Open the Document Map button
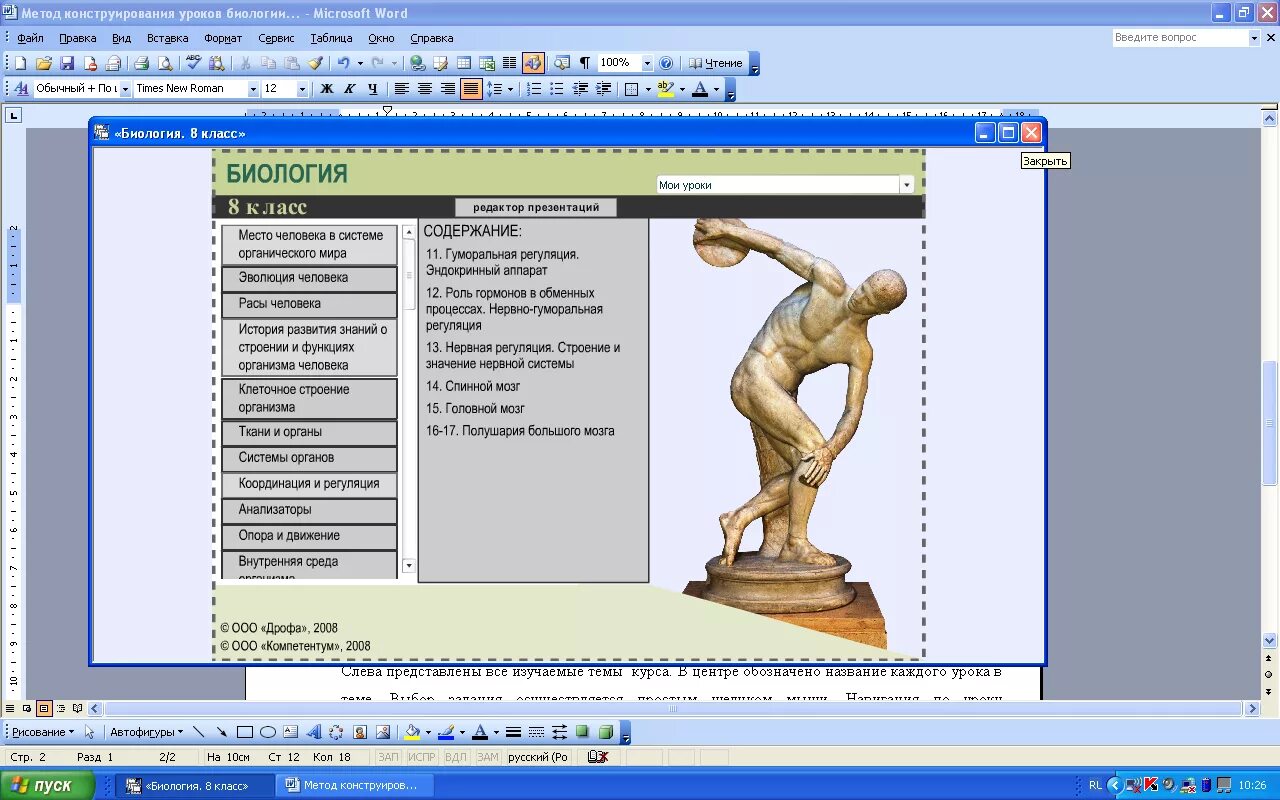This screenshot has height=800, width=1280. click(x=561, y=63)
